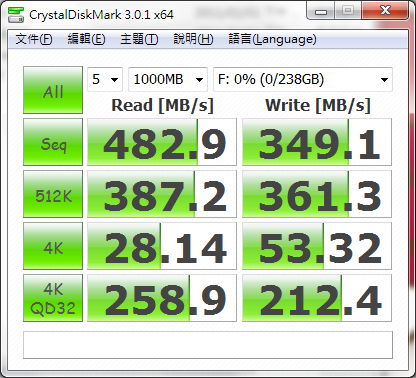Click the Write [MB/s] column header

(x=318, y=105)
